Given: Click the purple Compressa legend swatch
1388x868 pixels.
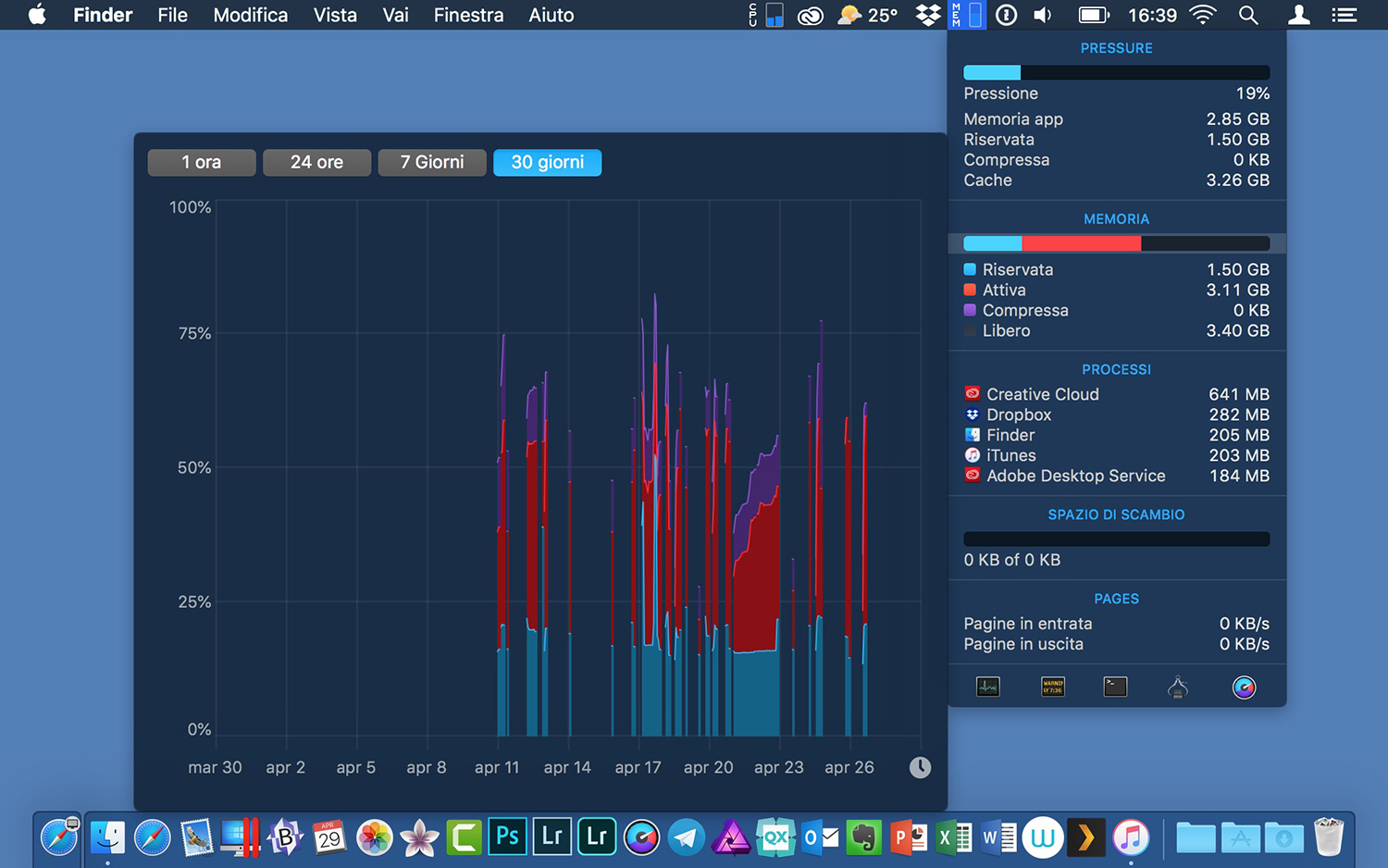Looking at the screenshot, I should (x=970, y=310).
